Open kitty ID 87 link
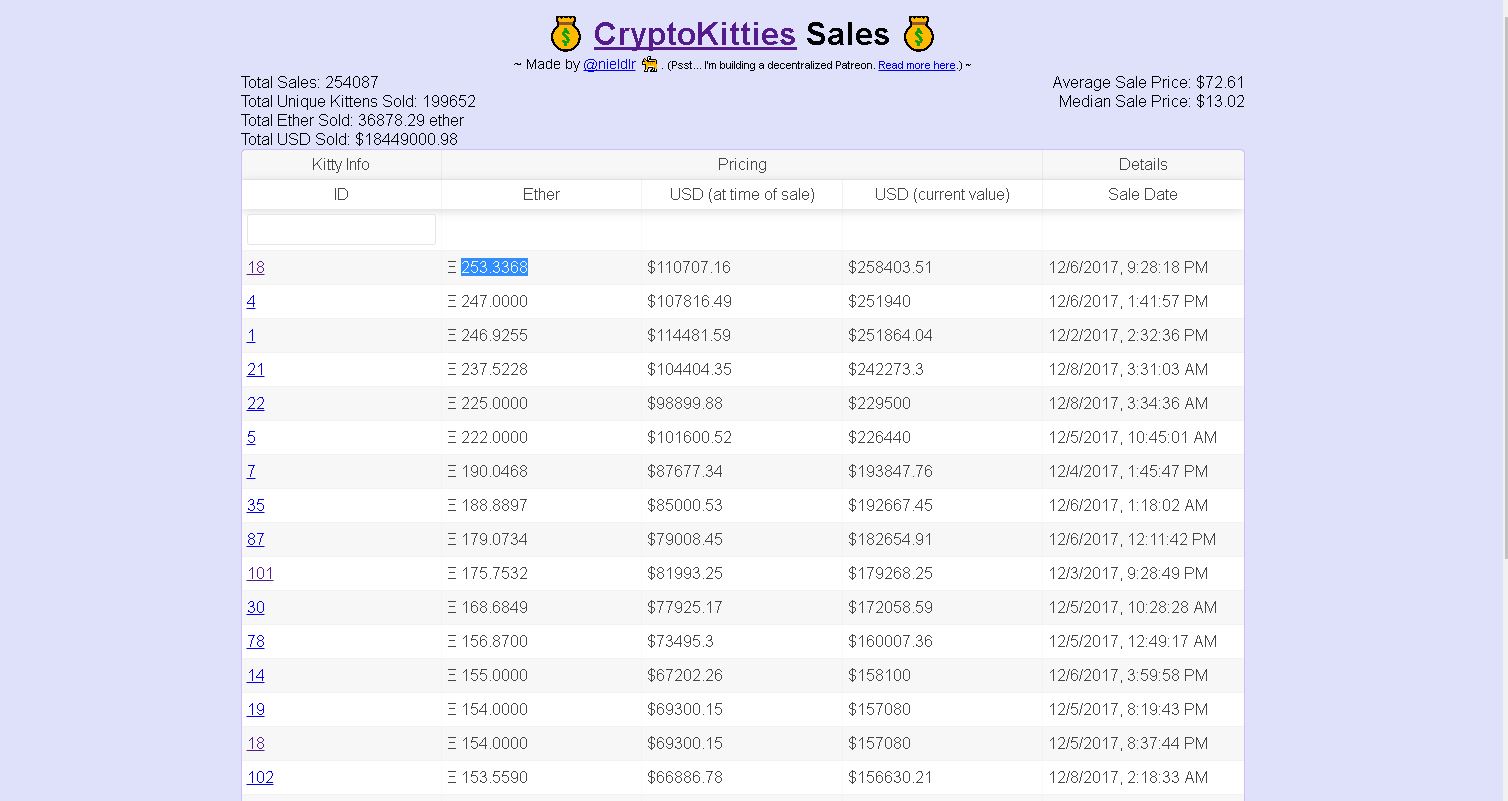The height and width of the screenshot is (801, 1508). (x=256, y=539)
